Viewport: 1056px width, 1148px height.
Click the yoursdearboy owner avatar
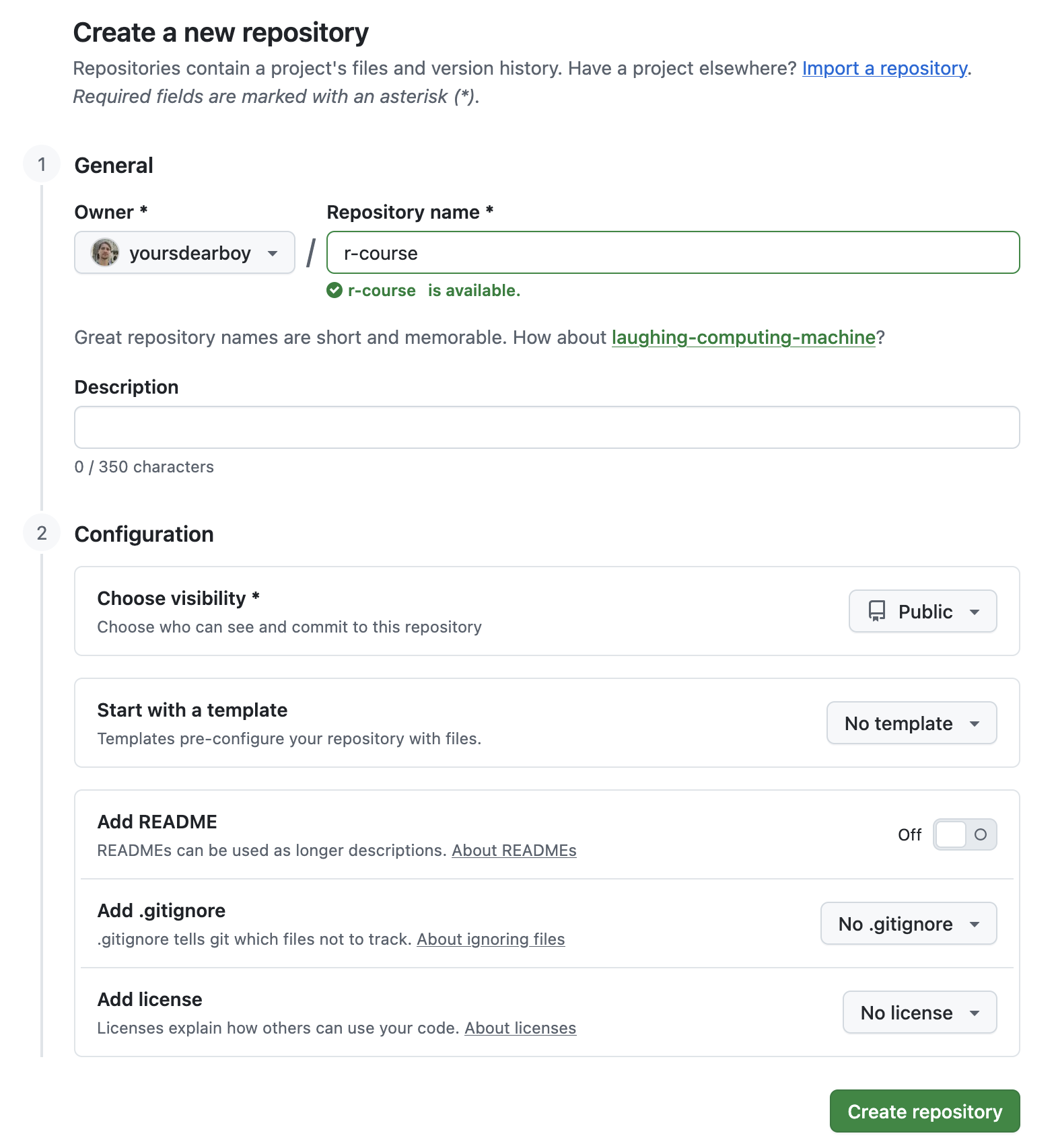click(x=105, y=252)
